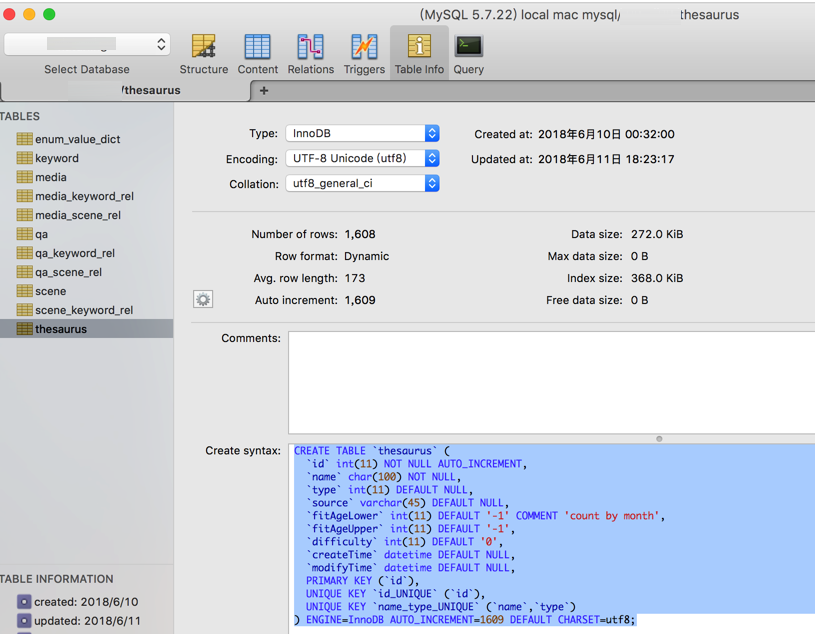Click the TABLES sidebar header
Image resolution: width=815 pixels, height=634 pixels.
pyautogui.click(x=20, y=116)
